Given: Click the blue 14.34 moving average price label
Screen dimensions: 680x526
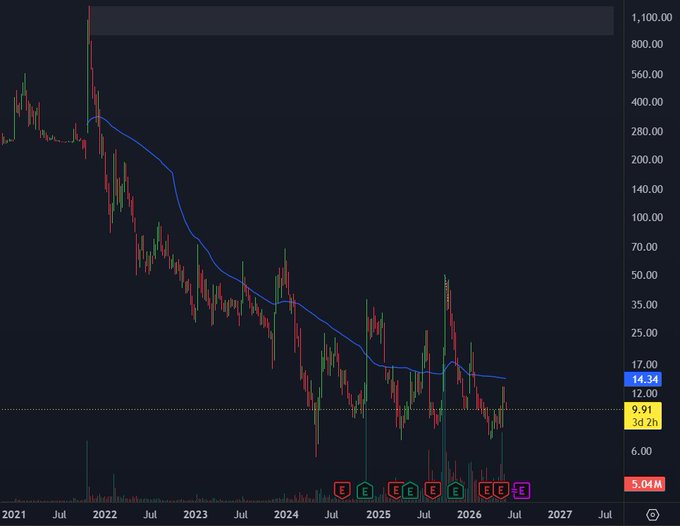Looking at the screenshot, I should [643, 379].
